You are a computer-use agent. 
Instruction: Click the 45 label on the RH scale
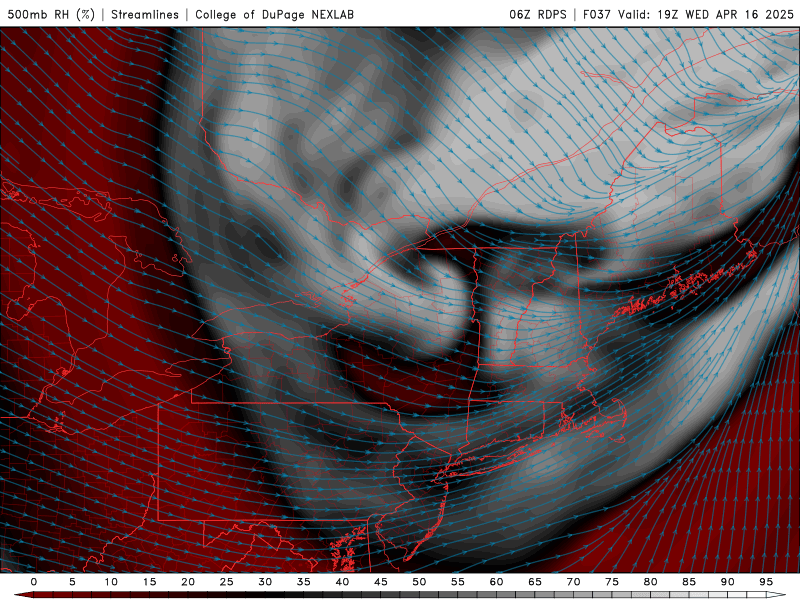pos(381,582)
